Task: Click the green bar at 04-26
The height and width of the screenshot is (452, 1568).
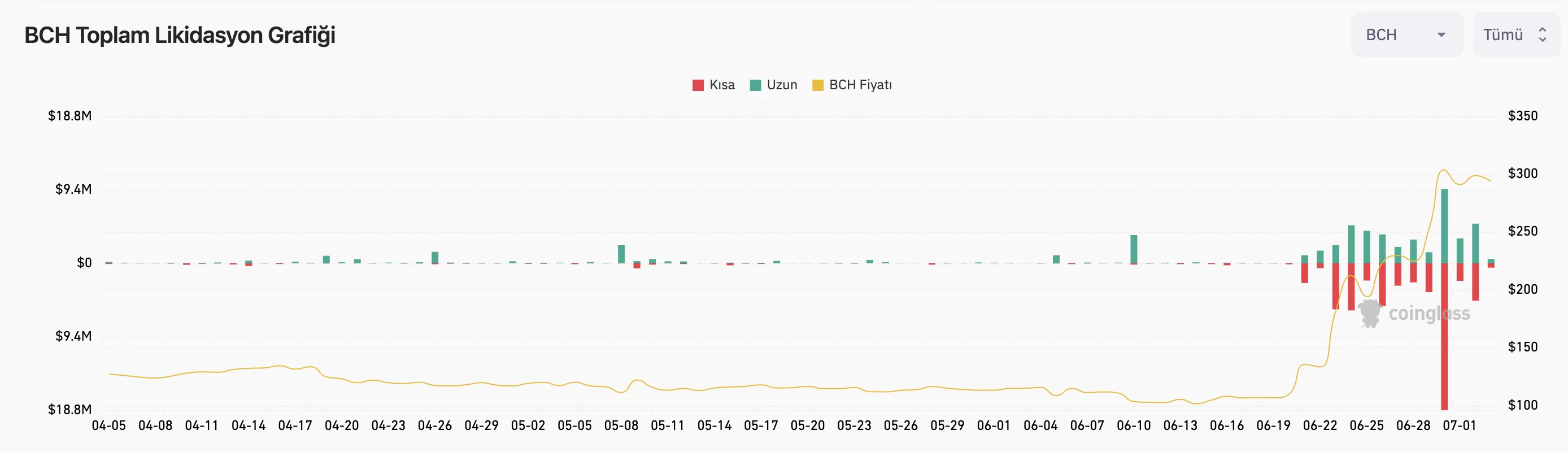Action: [x=435, y=257]
